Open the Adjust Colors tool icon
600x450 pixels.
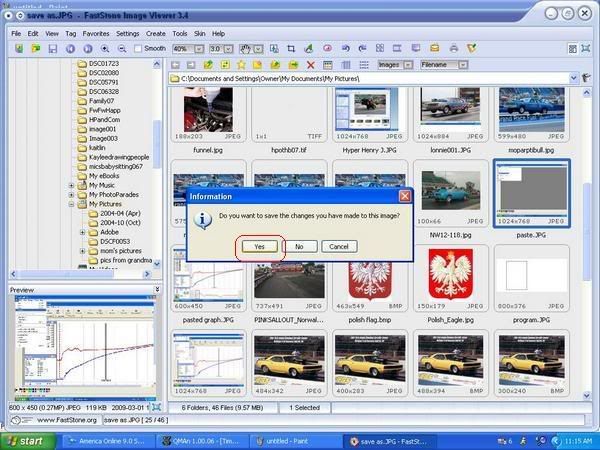pyautogui.click(x=308, y=49)
